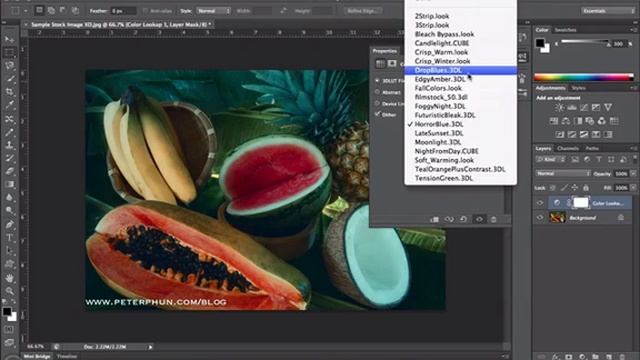Open the Essentials workspace dropdown
This screenshot has width=640, height=360.
coord(608,11)
